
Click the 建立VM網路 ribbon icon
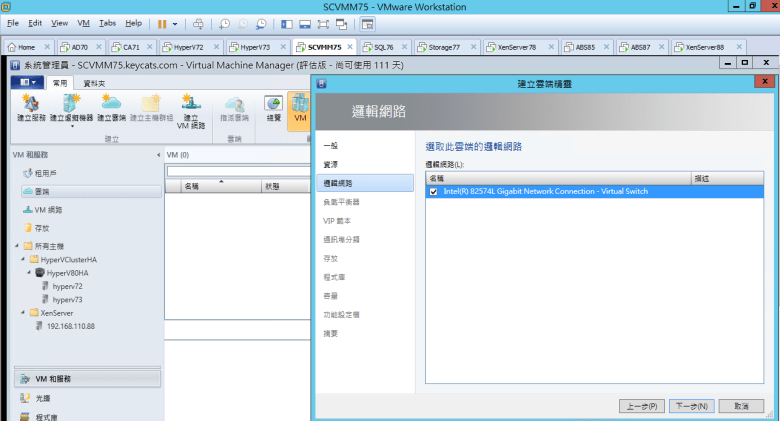[190, 107]
